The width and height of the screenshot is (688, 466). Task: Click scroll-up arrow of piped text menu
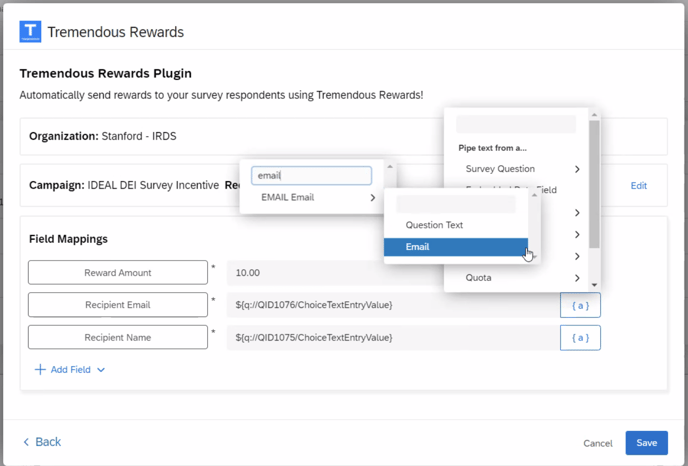595,115
